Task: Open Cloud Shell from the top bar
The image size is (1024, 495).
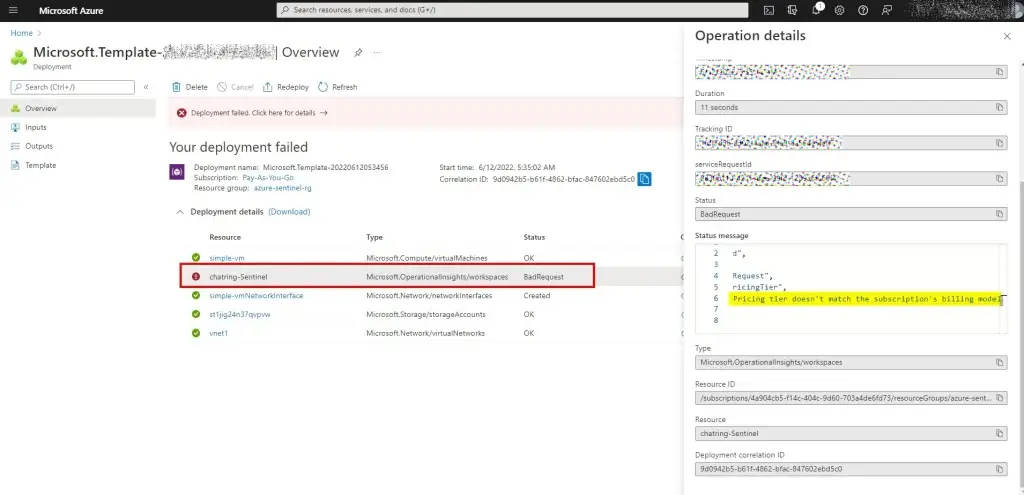Action: (769, 10)
